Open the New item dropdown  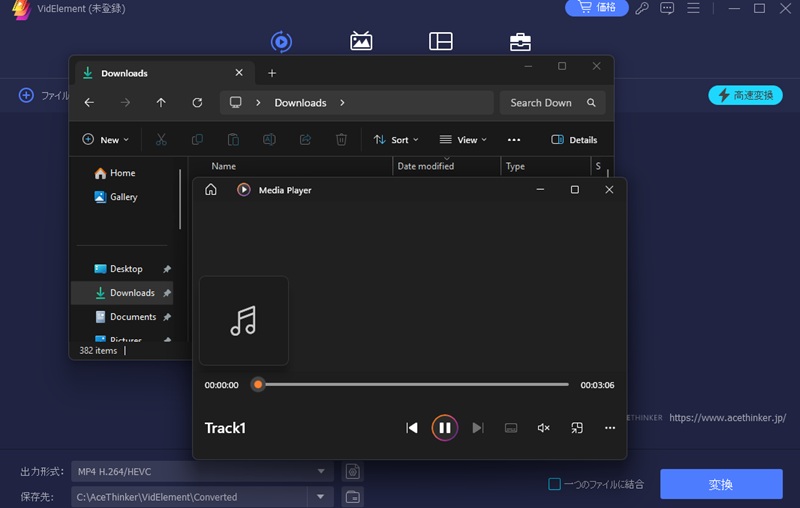105,140
